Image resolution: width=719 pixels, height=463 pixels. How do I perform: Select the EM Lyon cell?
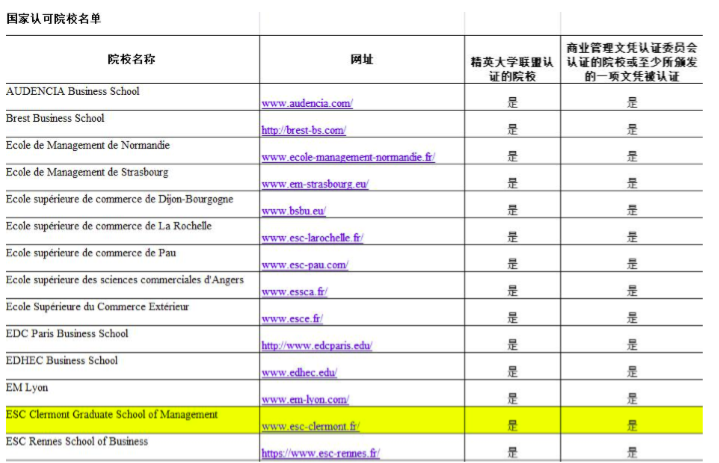133,393
